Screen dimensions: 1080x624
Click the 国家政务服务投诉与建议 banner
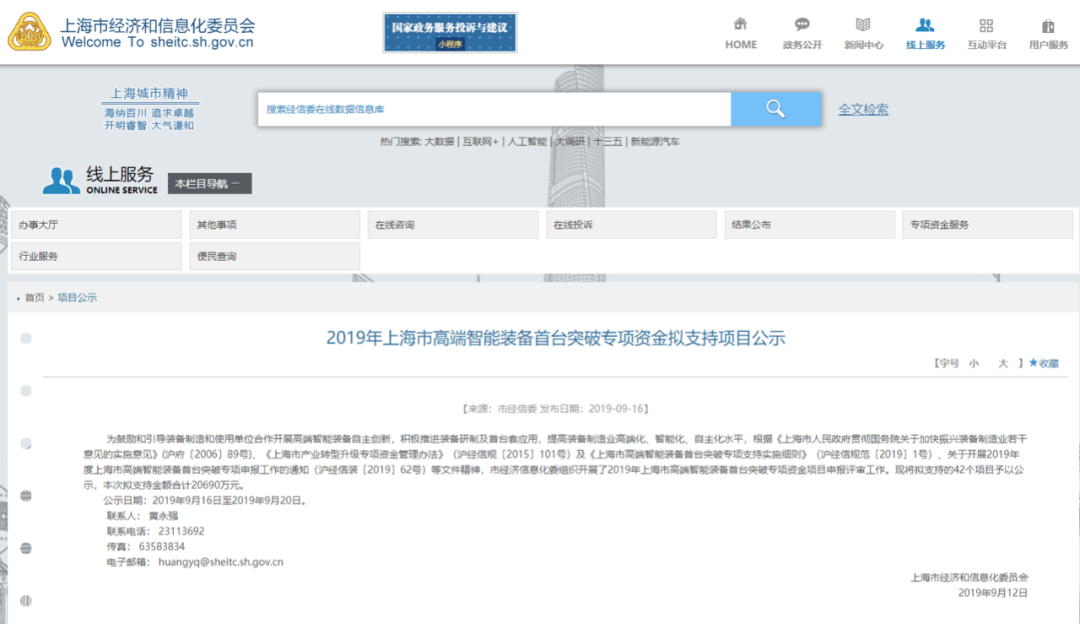tap(450, 32)
